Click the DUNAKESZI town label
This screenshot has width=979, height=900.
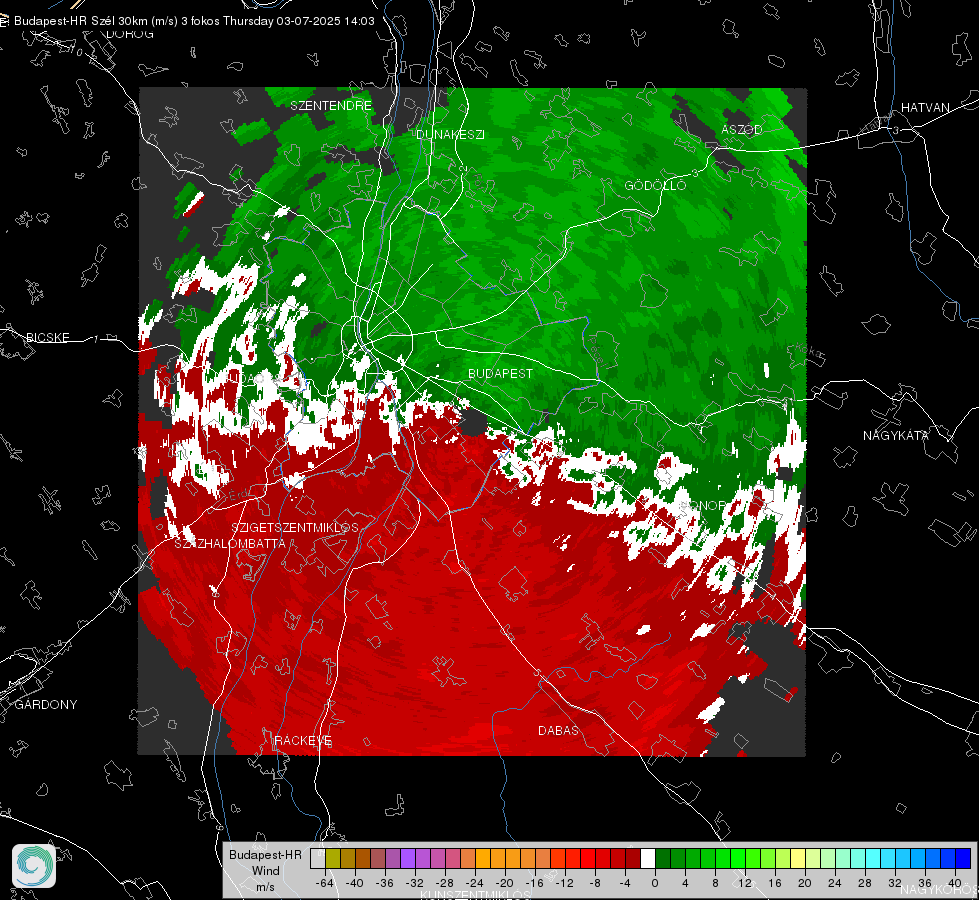pyautogui.click(x=450, y=134)
